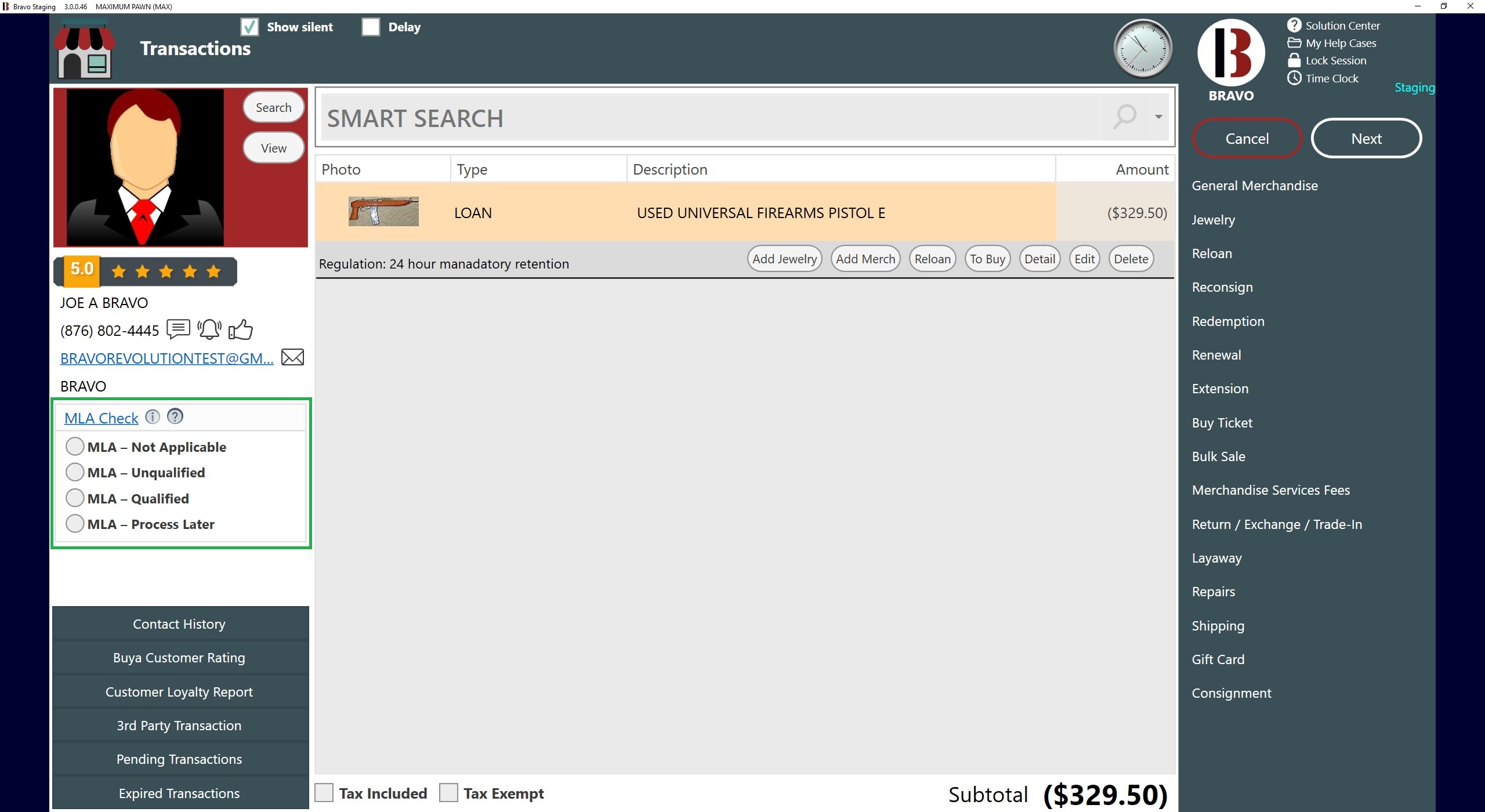The image size is (1485, 812).
Task: Click the Delete button
Action: pyautogui.click(x=1131, y=259)
